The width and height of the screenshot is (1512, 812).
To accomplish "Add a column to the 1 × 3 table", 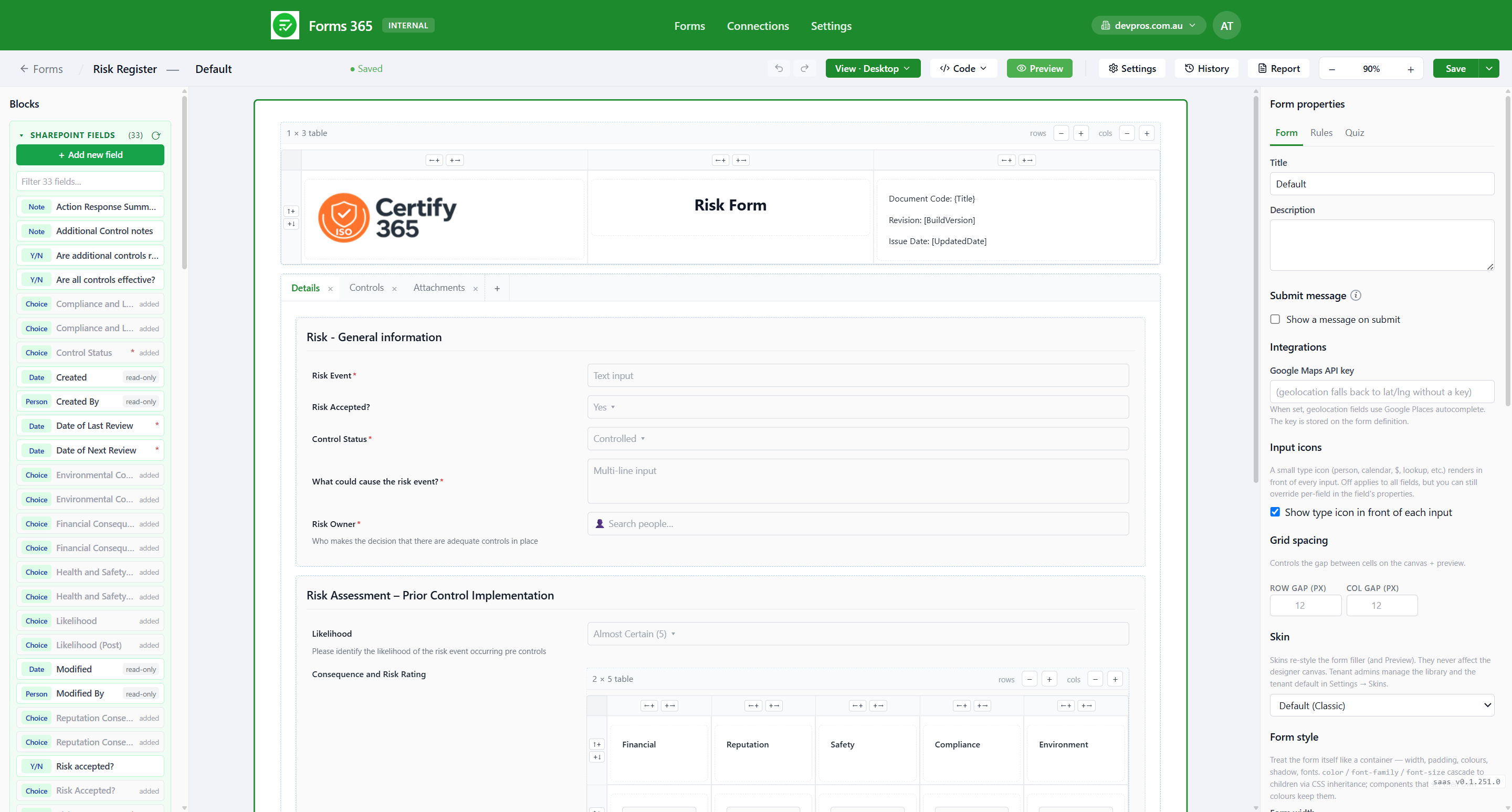I will (x=1147, y=133).
